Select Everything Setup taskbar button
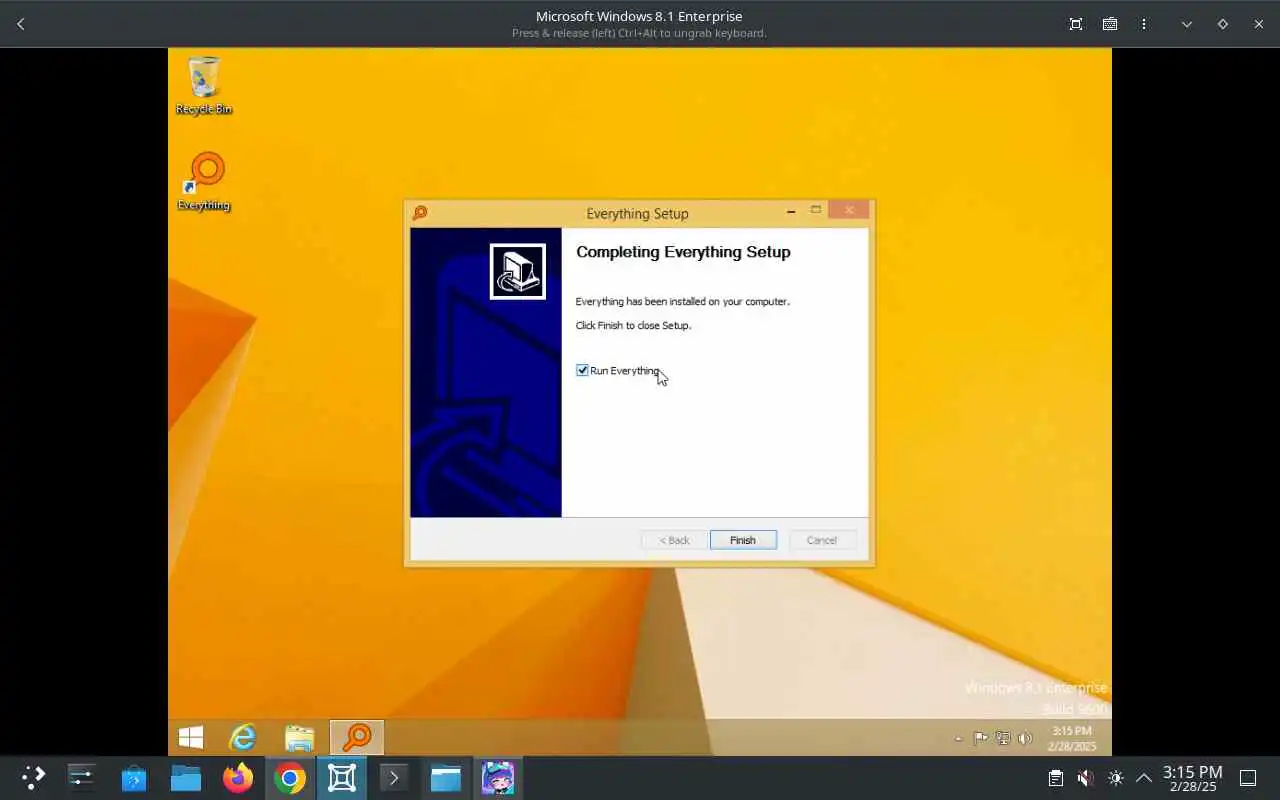Viewport: 1280px width, 800px height. click(357, 738)
